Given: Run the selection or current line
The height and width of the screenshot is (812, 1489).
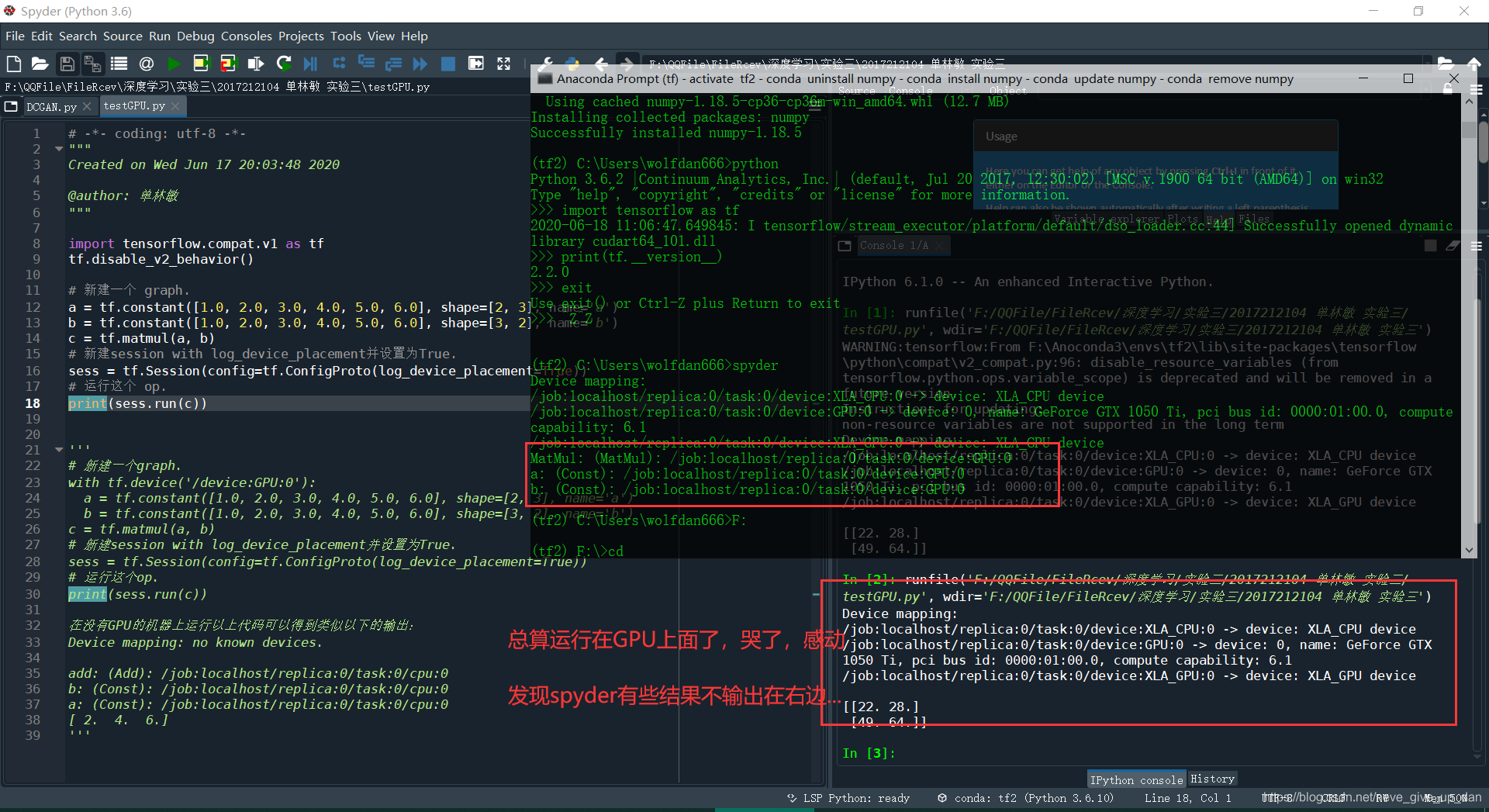Looking at the screenshot, I should [x=255, y=64].
